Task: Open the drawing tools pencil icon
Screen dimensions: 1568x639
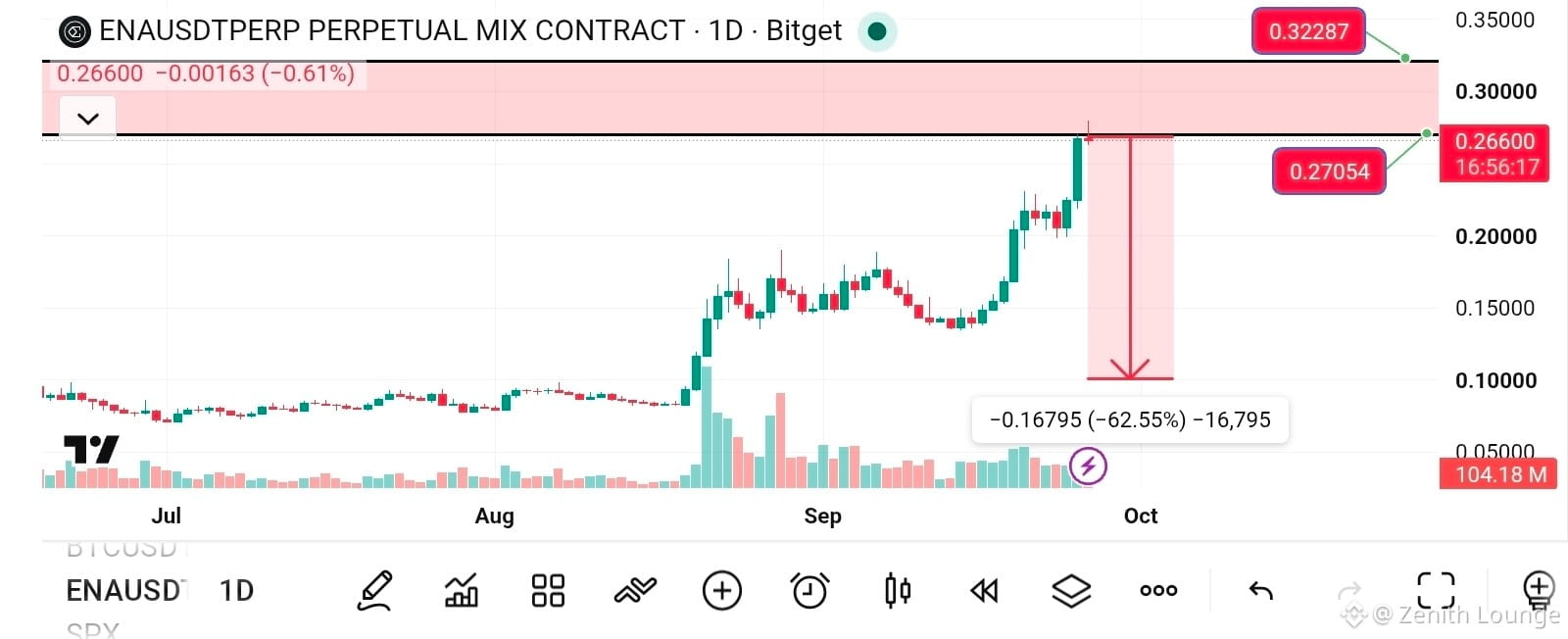Action: 375,591
